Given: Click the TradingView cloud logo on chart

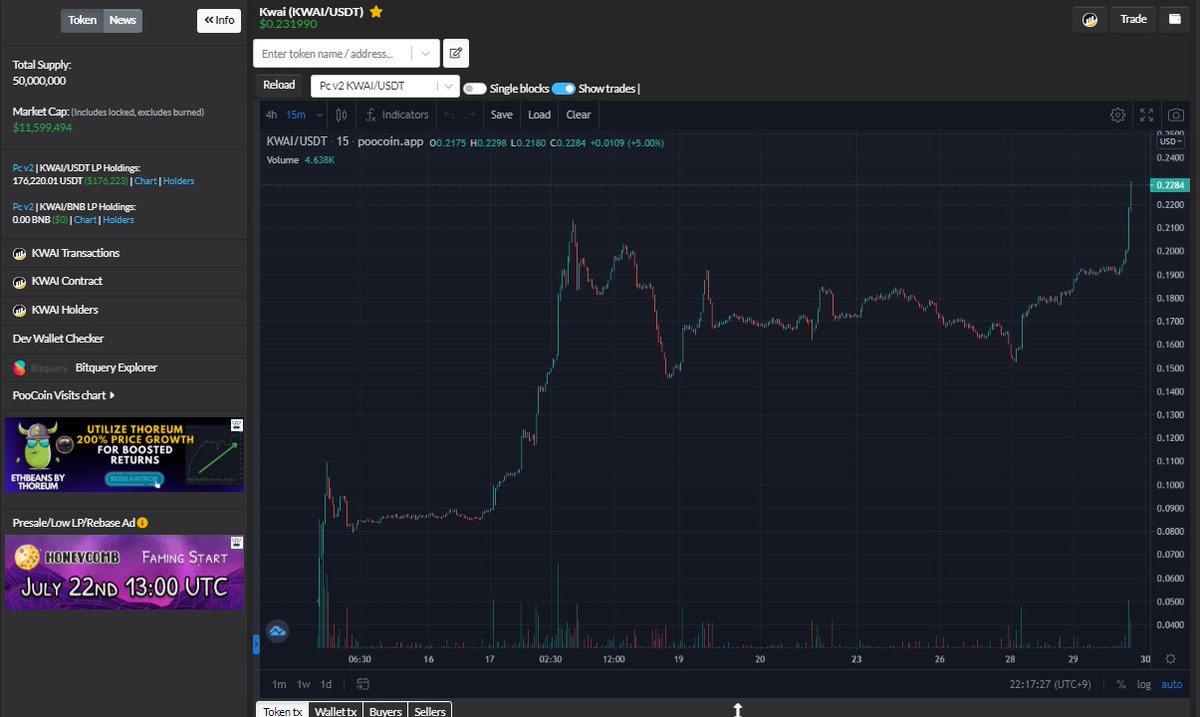Looking at the screenshot, I should [x=277, y=631].
